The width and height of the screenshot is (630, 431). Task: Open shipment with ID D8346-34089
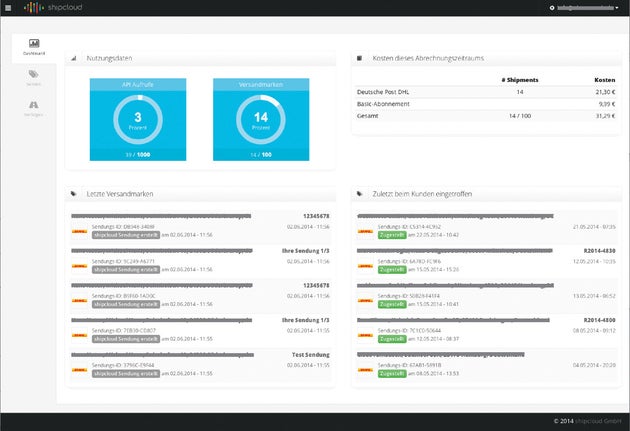click(x=125, y=227)
